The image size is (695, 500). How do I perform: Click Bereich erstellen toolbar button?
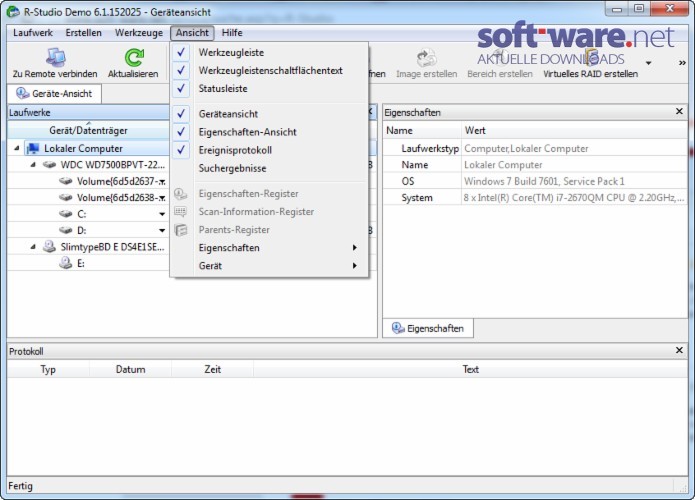[x=500, y=63]
